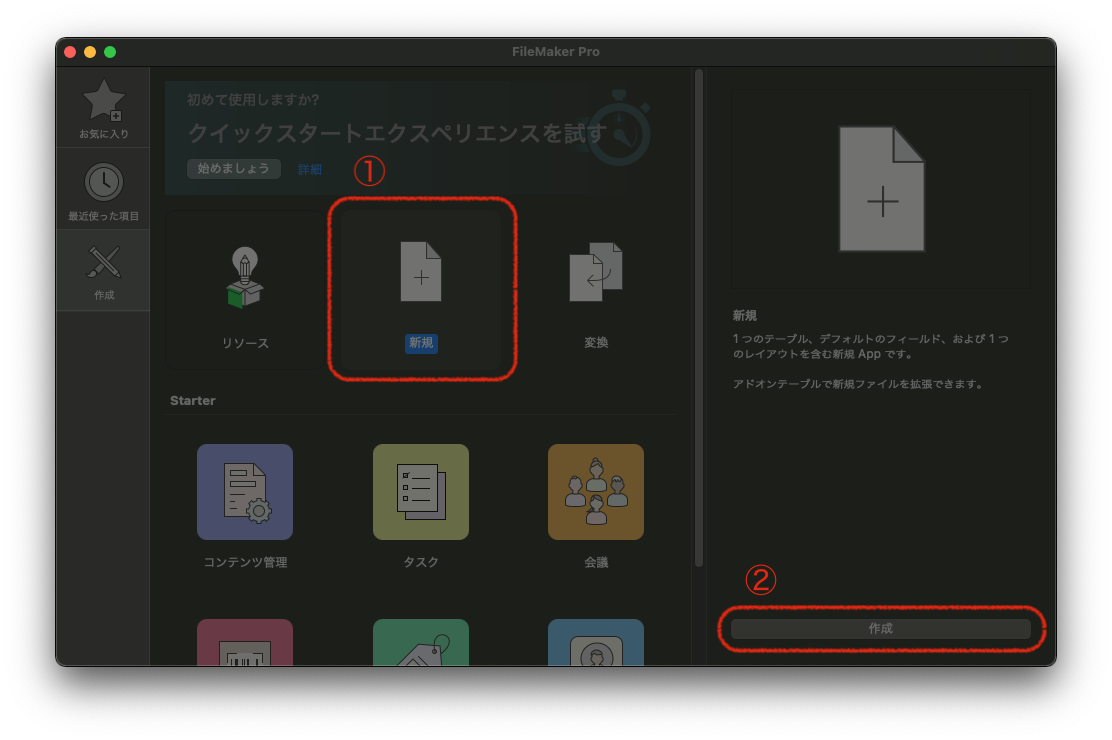
Task: Click the コンテンツ管理 label text
Action: coord(245,563)
